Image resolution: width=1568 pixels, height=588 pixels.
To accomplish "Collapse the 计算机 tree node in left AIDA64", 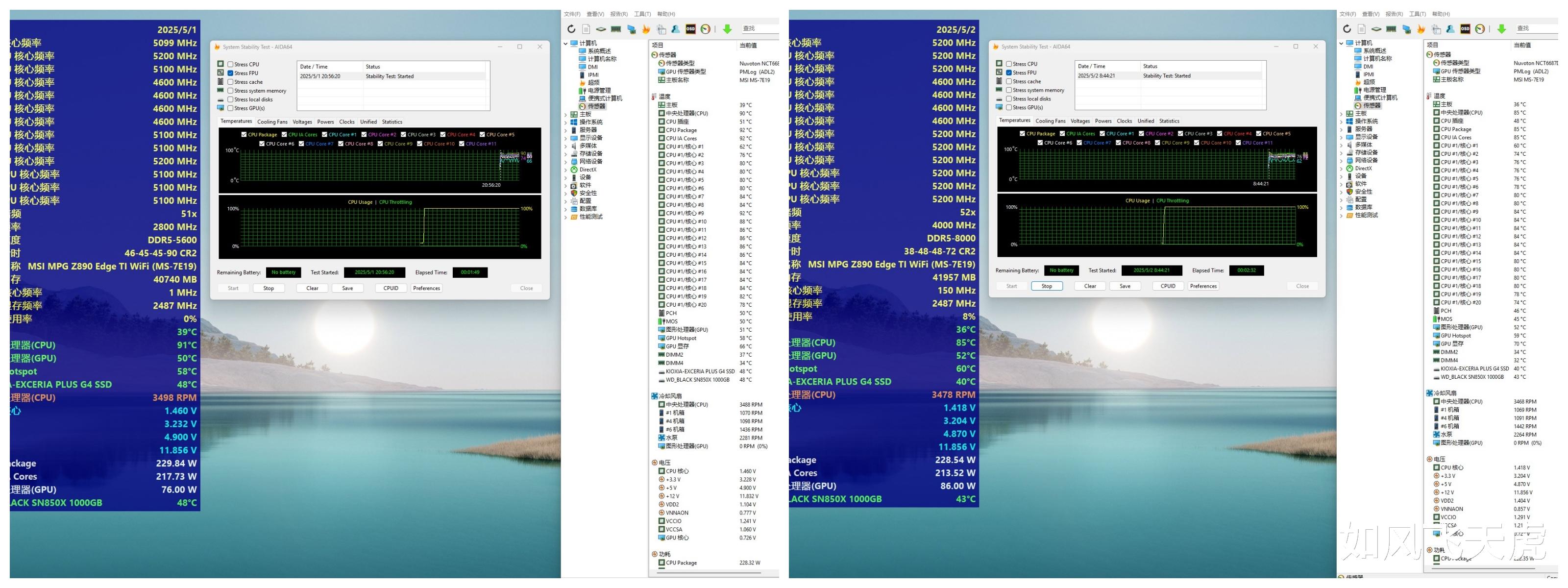I will point(565,43).
